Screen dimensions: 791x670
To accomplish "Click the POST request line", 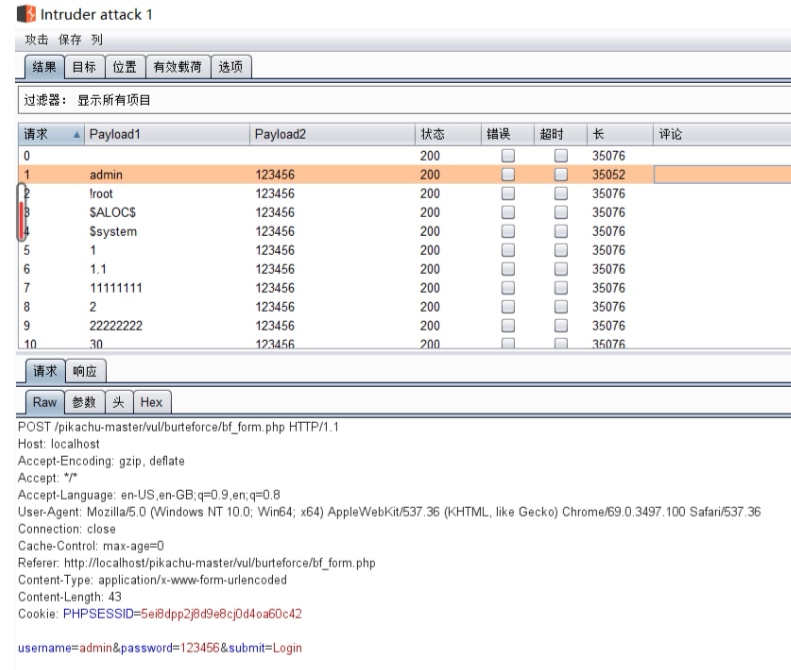I will coord(178,427).
